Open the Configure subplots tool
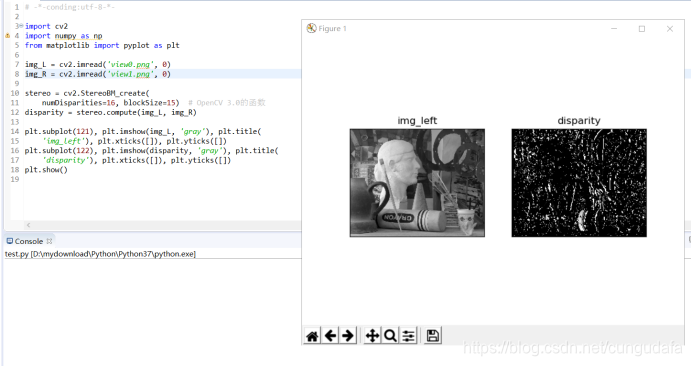The width and height of the screenshot is (692, 366). click(x=408, y=336)
